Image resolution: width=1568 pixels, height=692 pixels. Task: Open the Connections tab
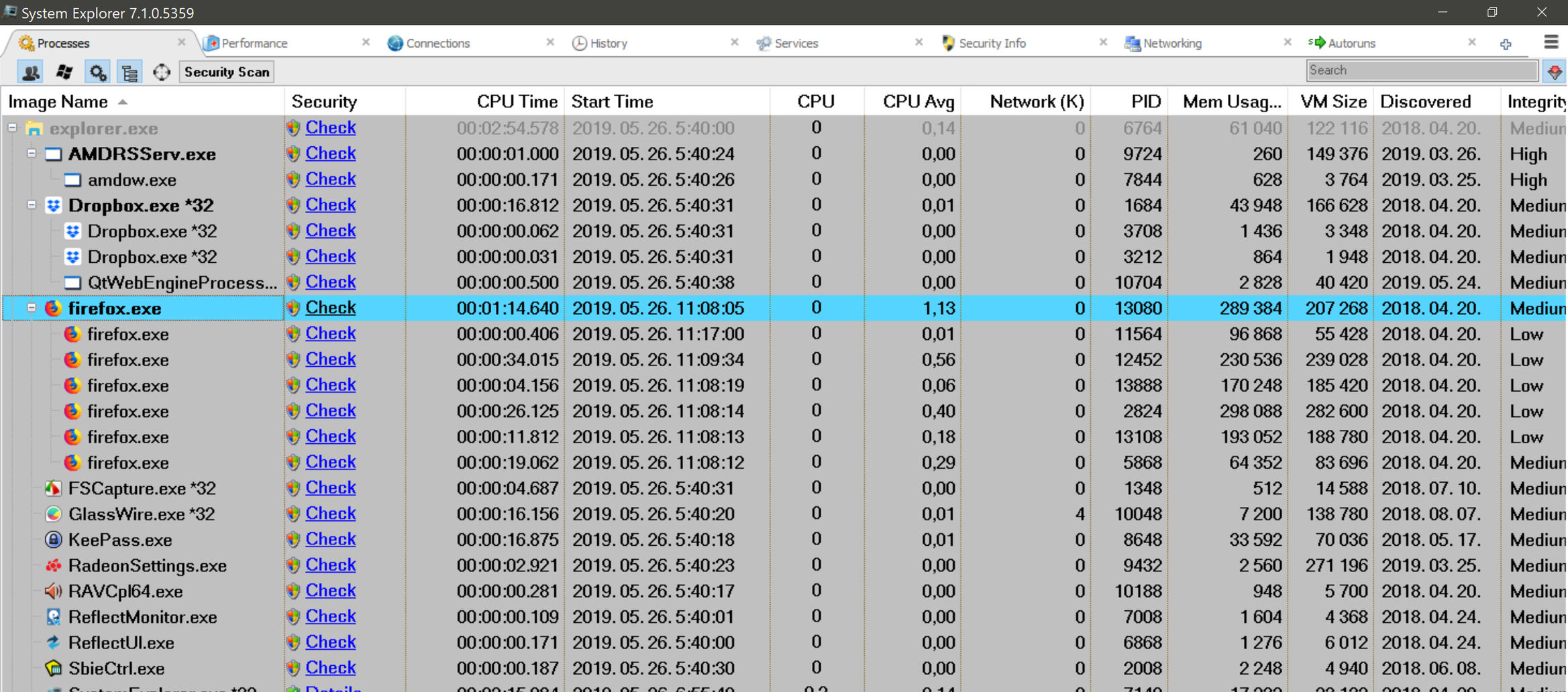click(437, 44)
